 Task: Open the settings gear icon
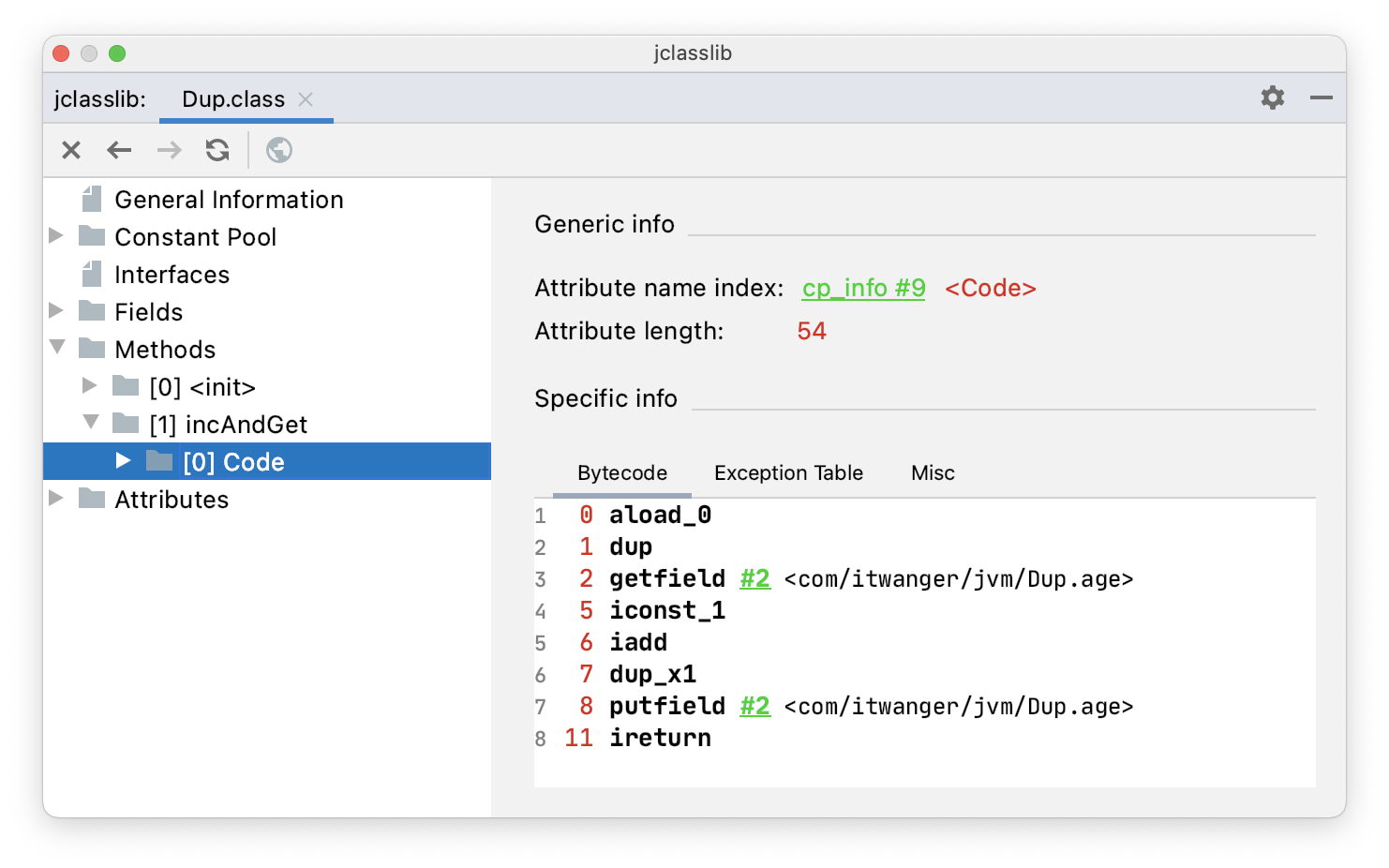click(1272, 97)
